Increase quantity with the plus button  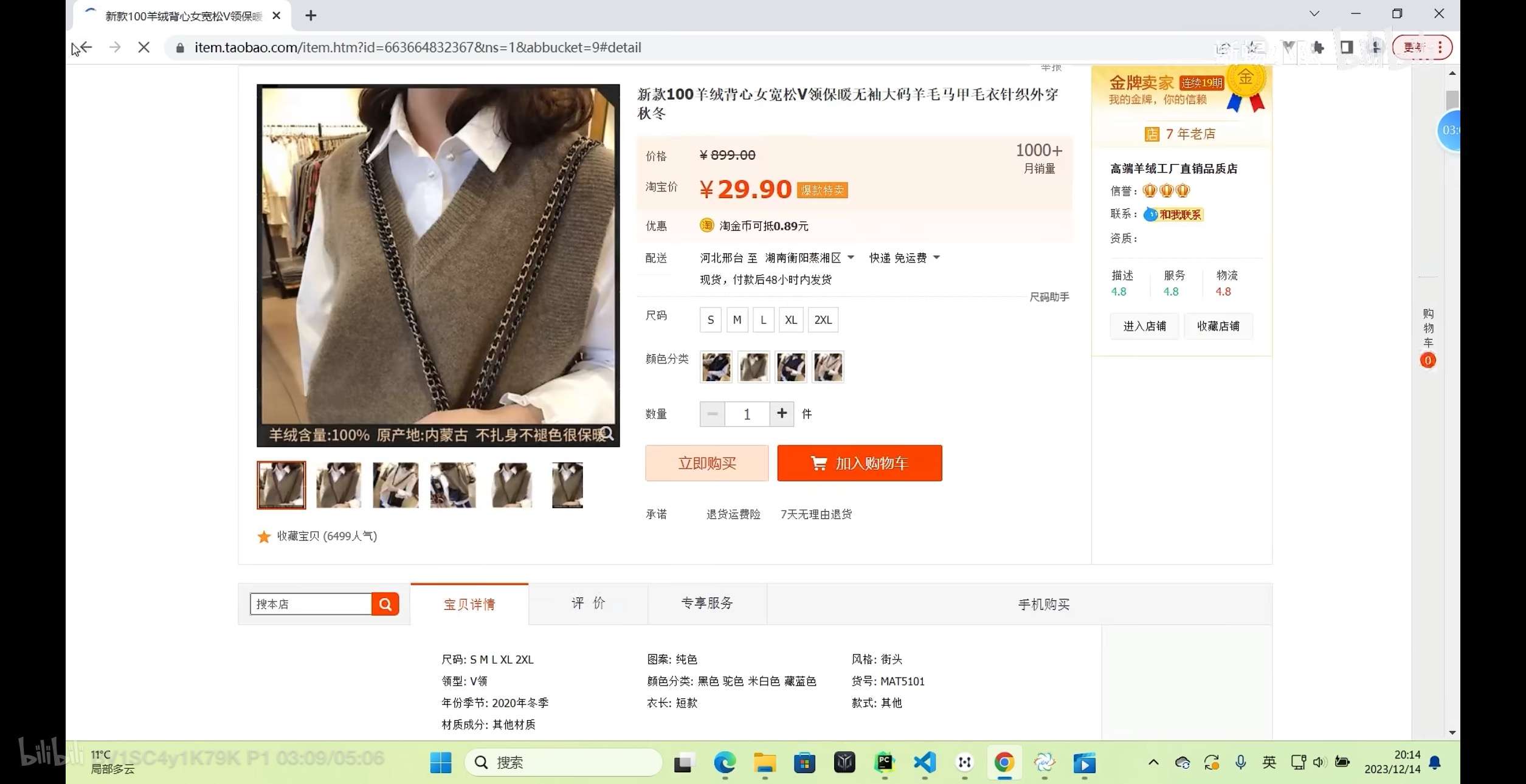coord(782,414)
